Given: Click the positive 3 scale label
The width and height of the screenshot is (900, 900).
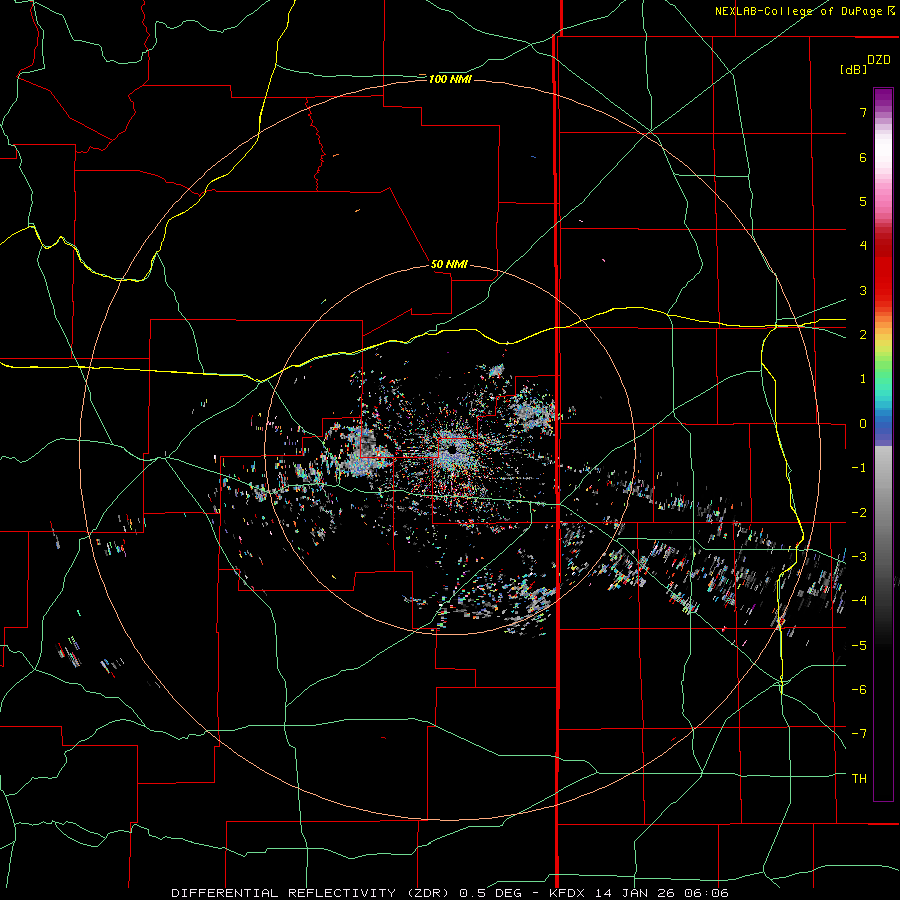Looking at the screenshot, I should click(863, 290).
